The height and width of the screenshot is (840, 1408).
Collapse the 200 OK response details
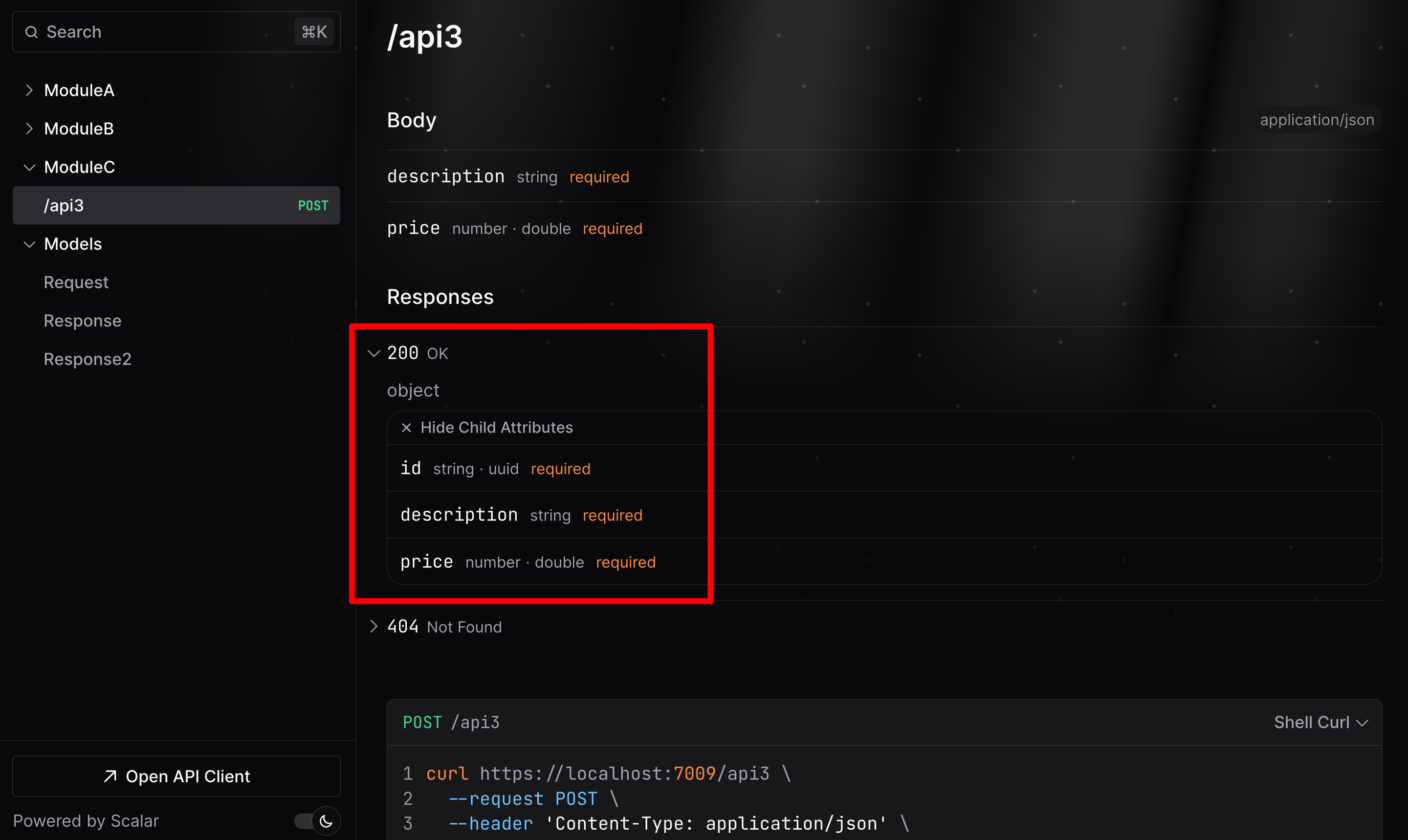[374, 353]
